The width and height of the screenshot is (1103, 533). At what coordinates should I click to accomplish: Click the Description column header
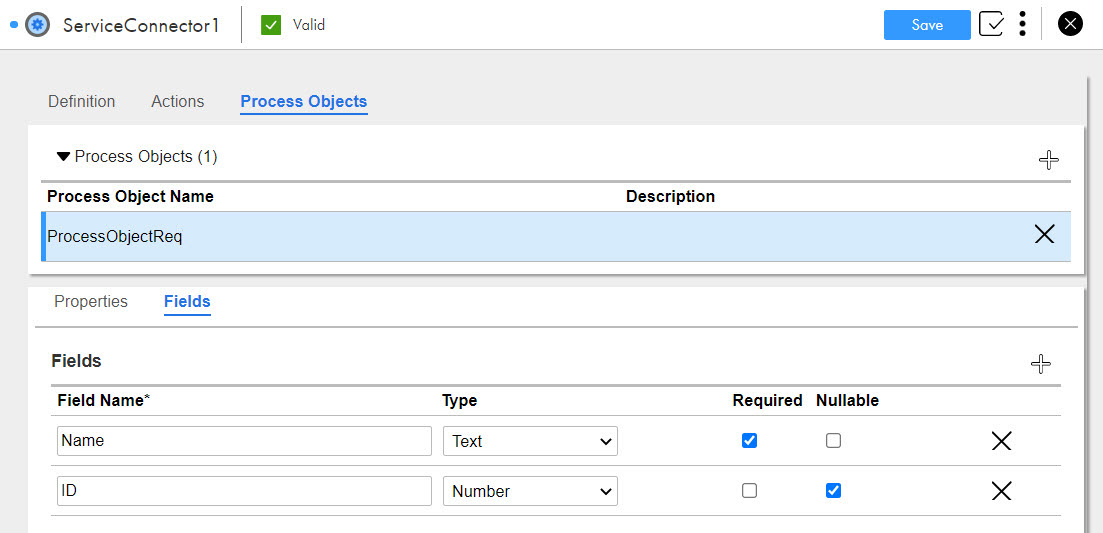click(670, 197)
